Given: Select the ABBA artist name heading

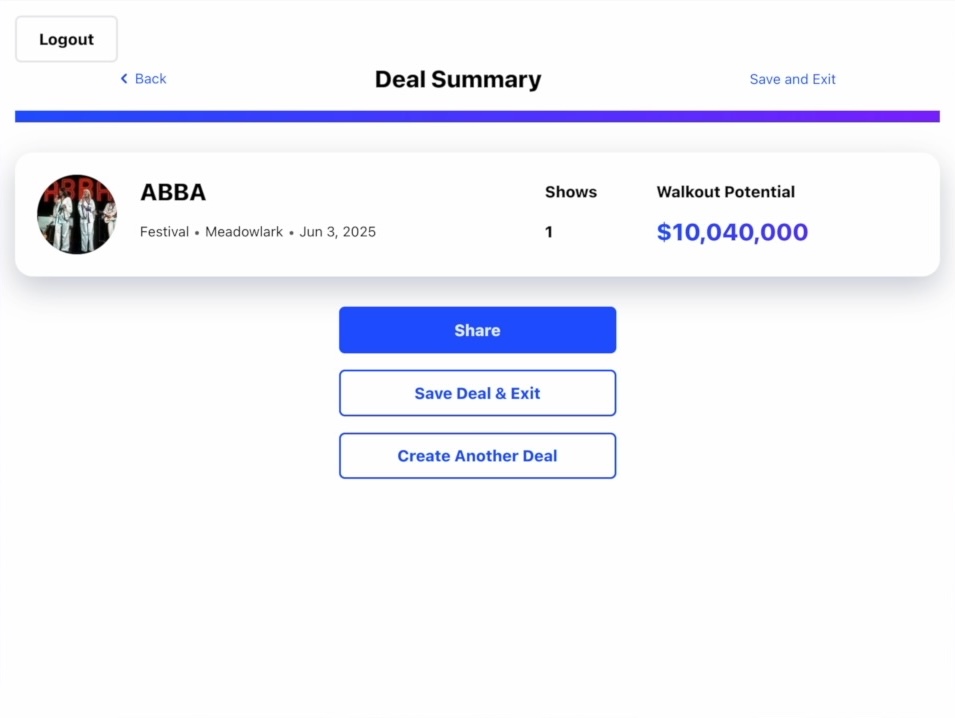Looking at the screenshot, I should pos(173,192).
